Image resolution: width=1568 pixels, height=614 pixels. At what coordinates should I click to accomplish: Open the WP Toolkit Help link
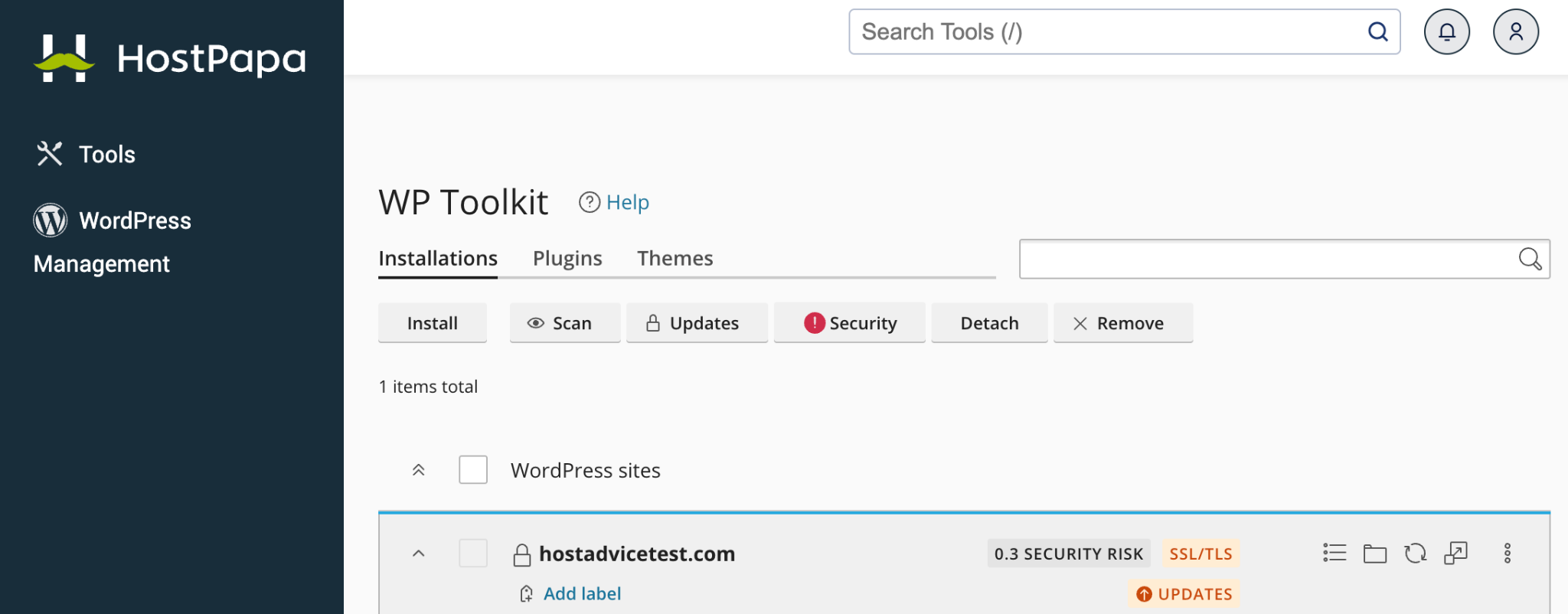point(614,202)
